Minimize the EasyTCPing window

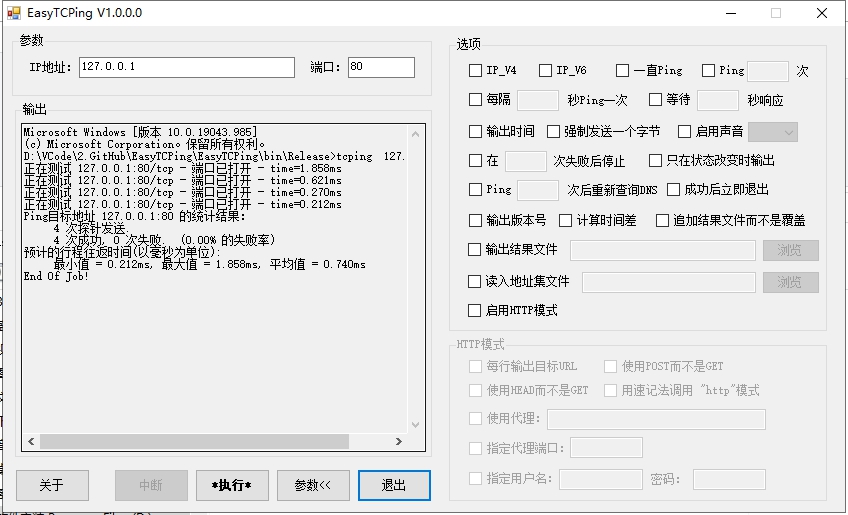pyautogui.click(x=730, y=13)
